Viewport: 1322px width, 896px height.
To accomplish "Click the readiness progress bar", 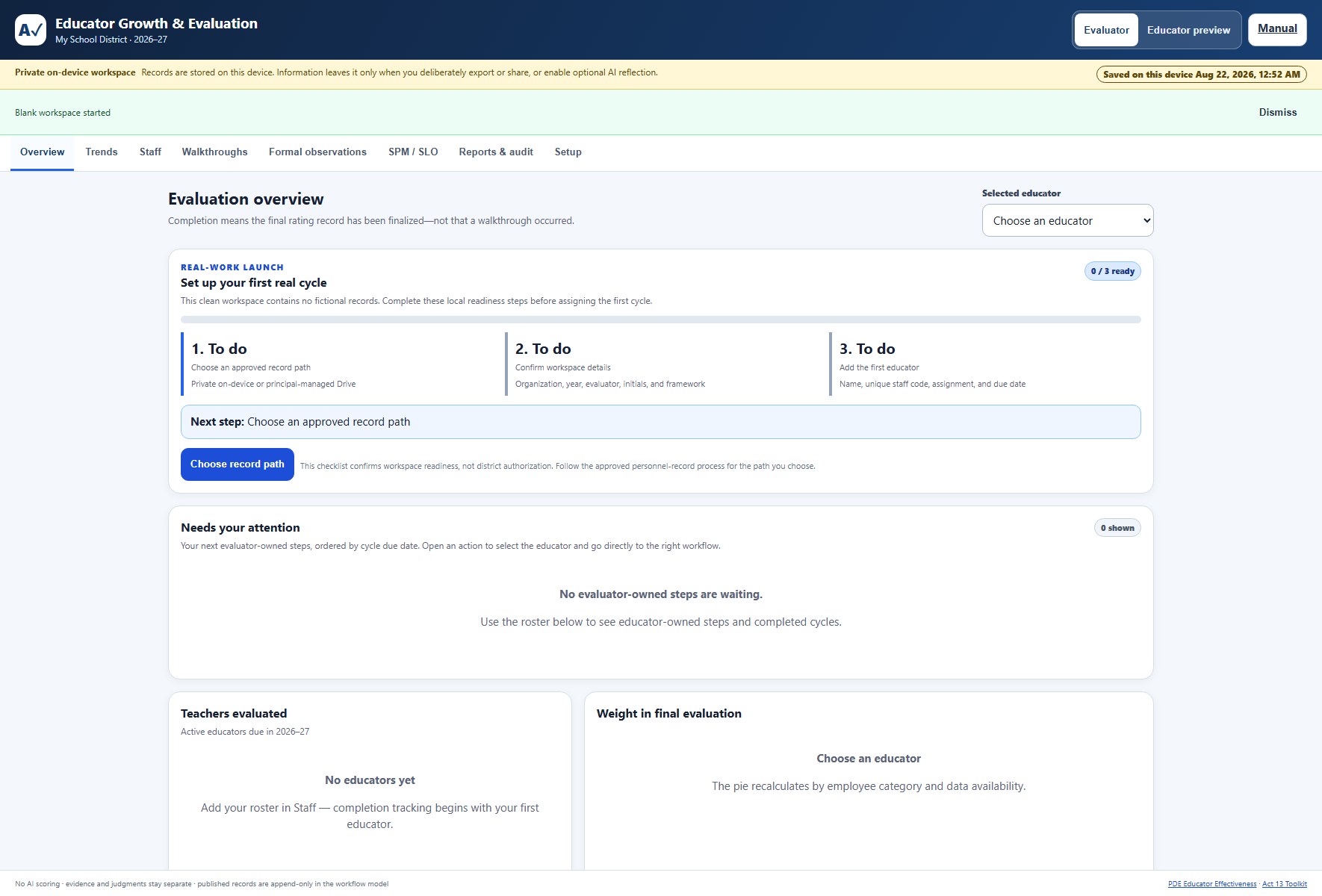I will tap(661, 320).
